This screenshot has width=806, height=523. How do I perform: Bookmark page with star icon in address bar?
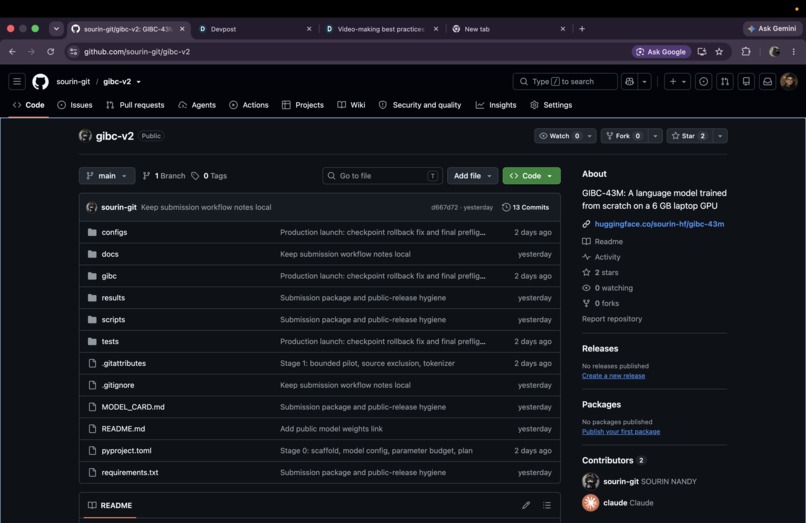[x=719, y=51]
